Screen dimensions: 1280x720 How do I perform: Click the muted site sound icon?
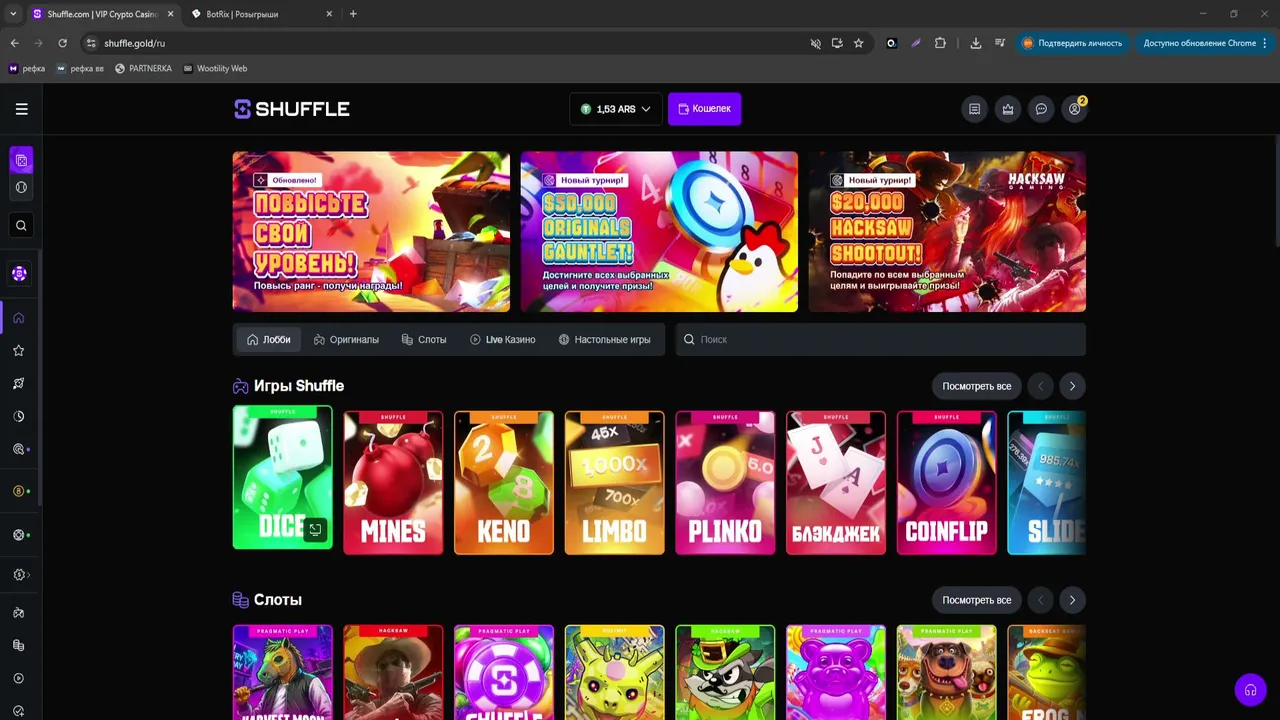[x=816, y=43]
